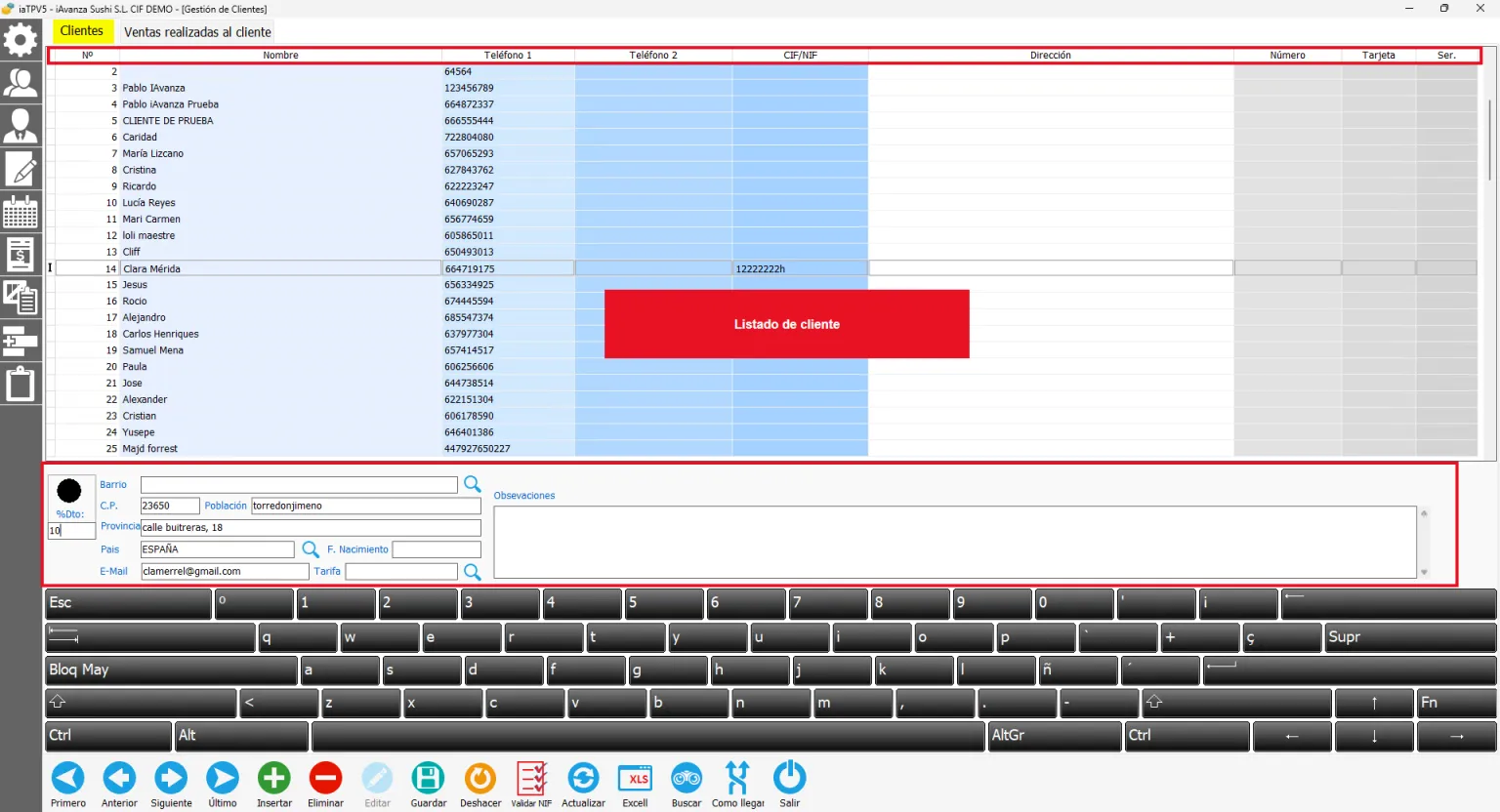Add a new client with Insertar
The height and width of the screenshot is (812, 1500).
point(274,785)
